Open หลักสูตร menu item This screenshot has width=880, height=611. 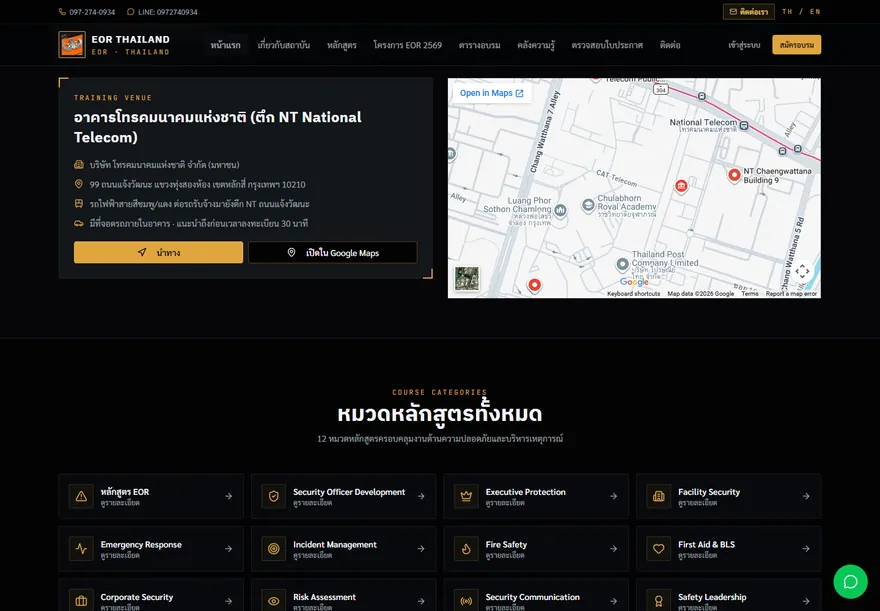click(342, 45)
